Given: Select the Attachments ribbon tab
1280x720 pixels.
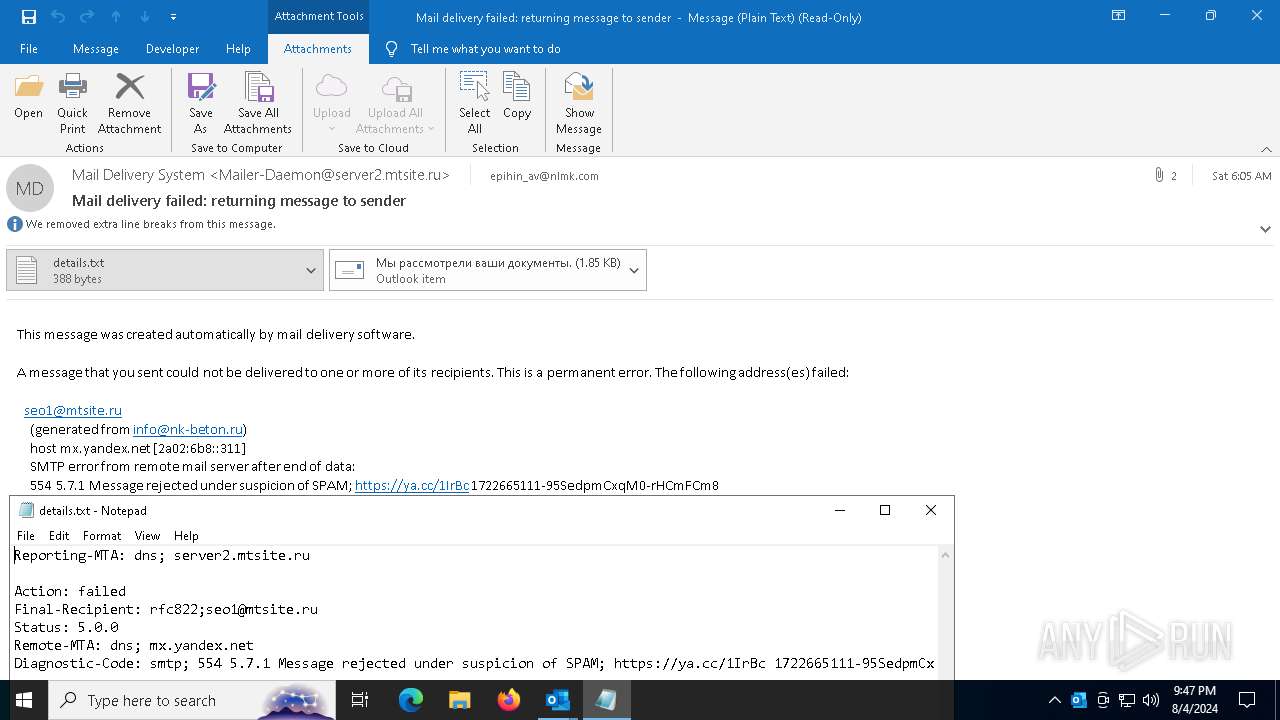Looking at the screenshot, I should (317, 49).
